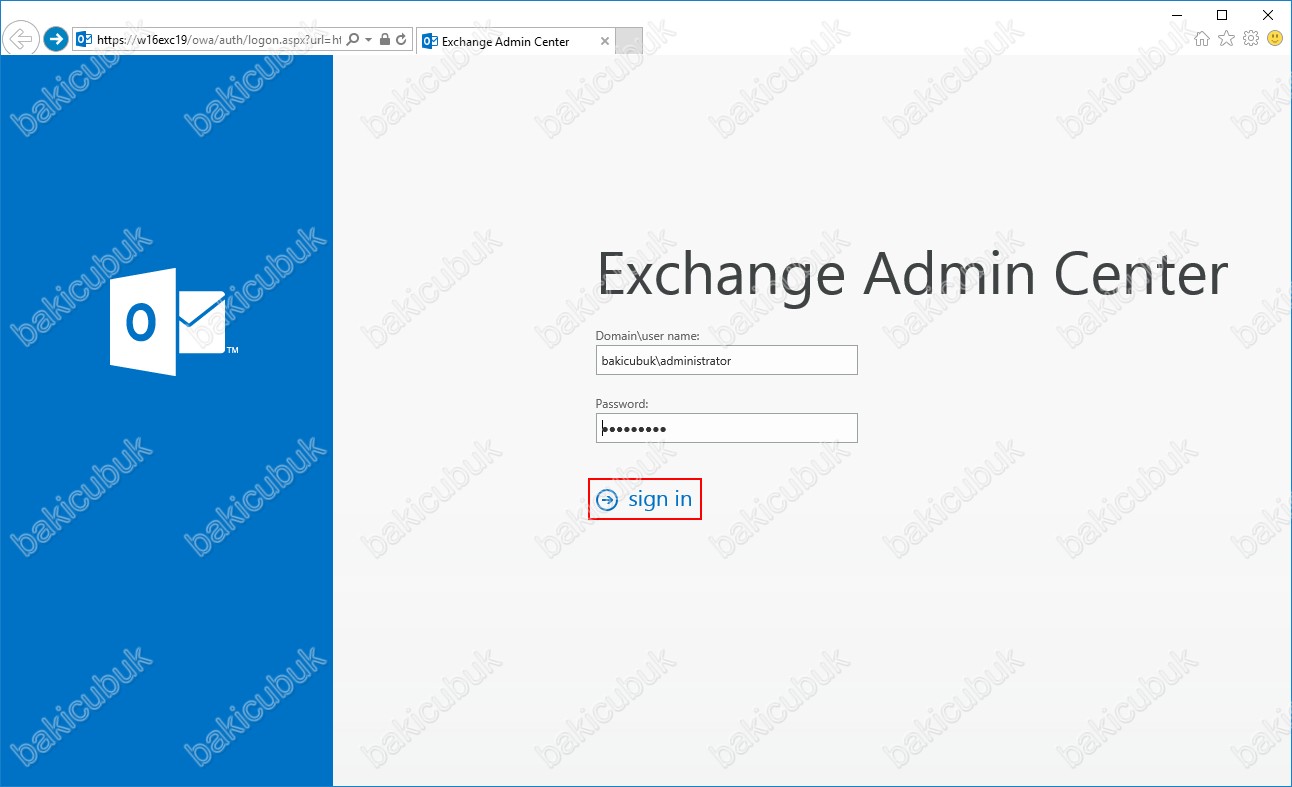The image size is (1292, 787).
Task: Click the URL text in address bar
Action: (x=219, y=40)
